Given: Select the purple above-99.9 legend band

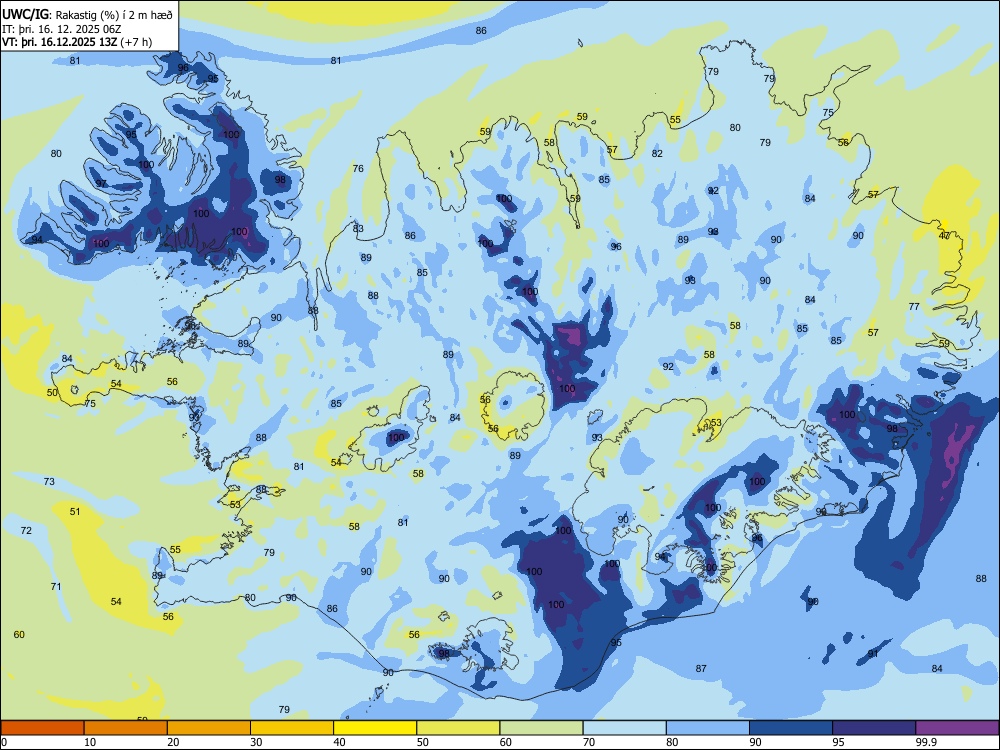Looking at the screenshot, I should (957, 728).
